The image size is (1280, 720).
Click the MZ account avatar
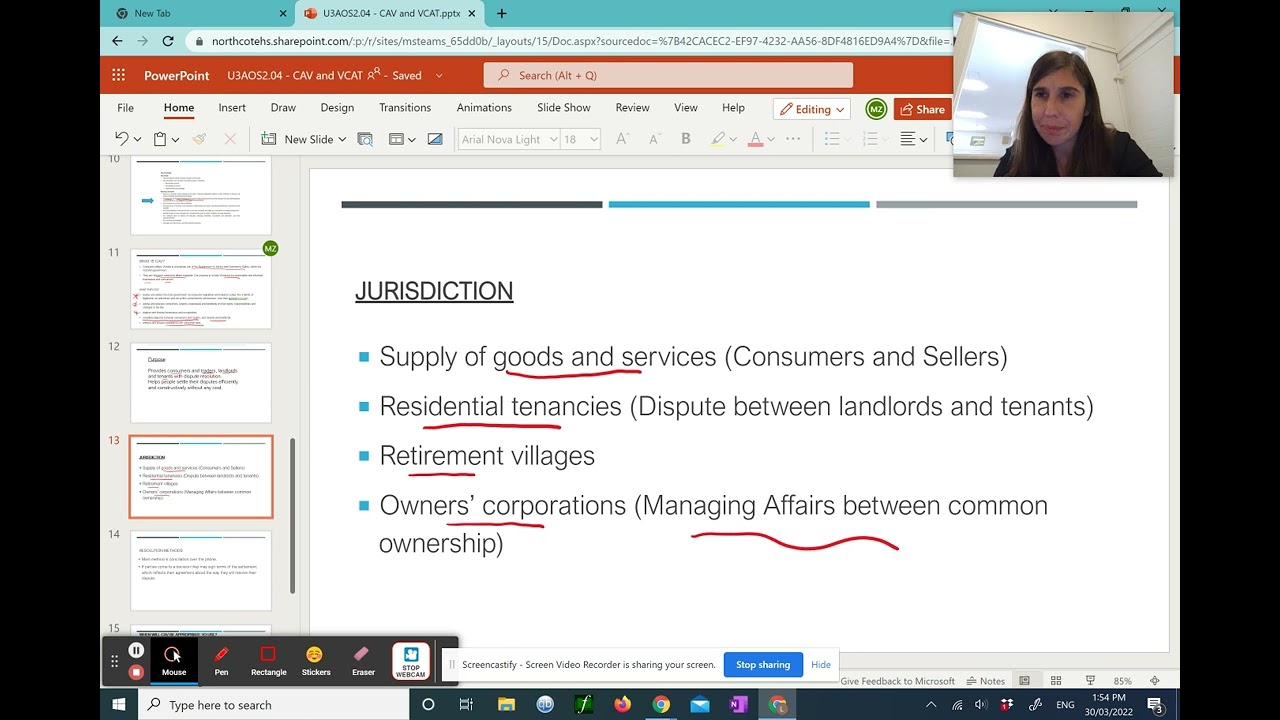[876, 109]
